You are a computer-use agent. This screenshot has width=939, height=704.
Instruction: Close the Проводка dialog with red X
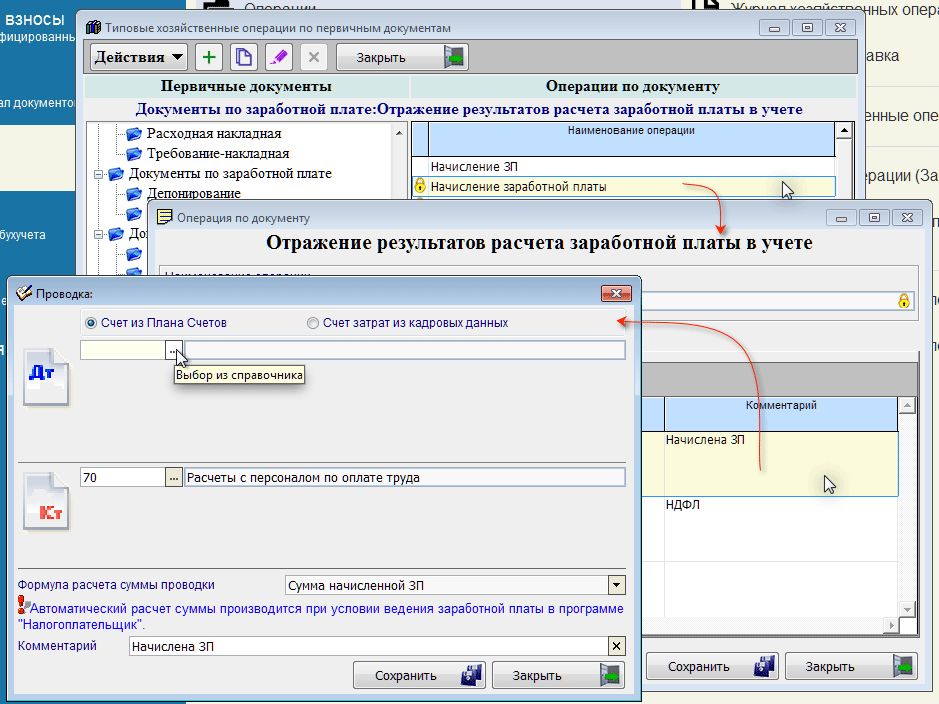point(616,293)
